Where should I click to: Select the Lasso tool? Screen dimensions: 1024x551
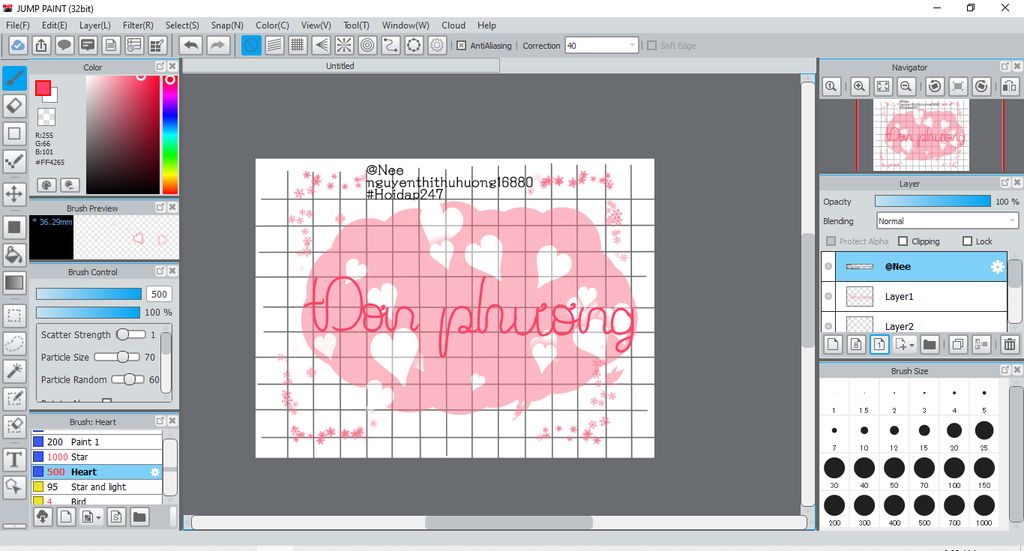click(x=14, y=343)
